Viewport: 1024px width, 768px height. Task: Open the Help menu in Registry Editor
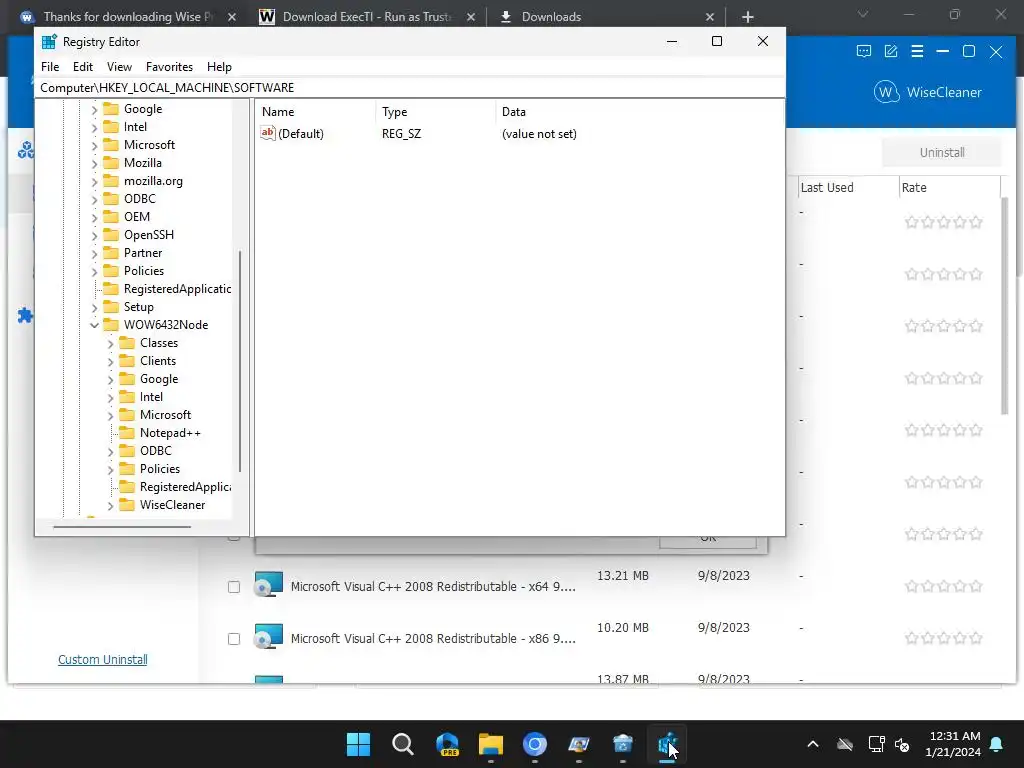click(219, 67)
